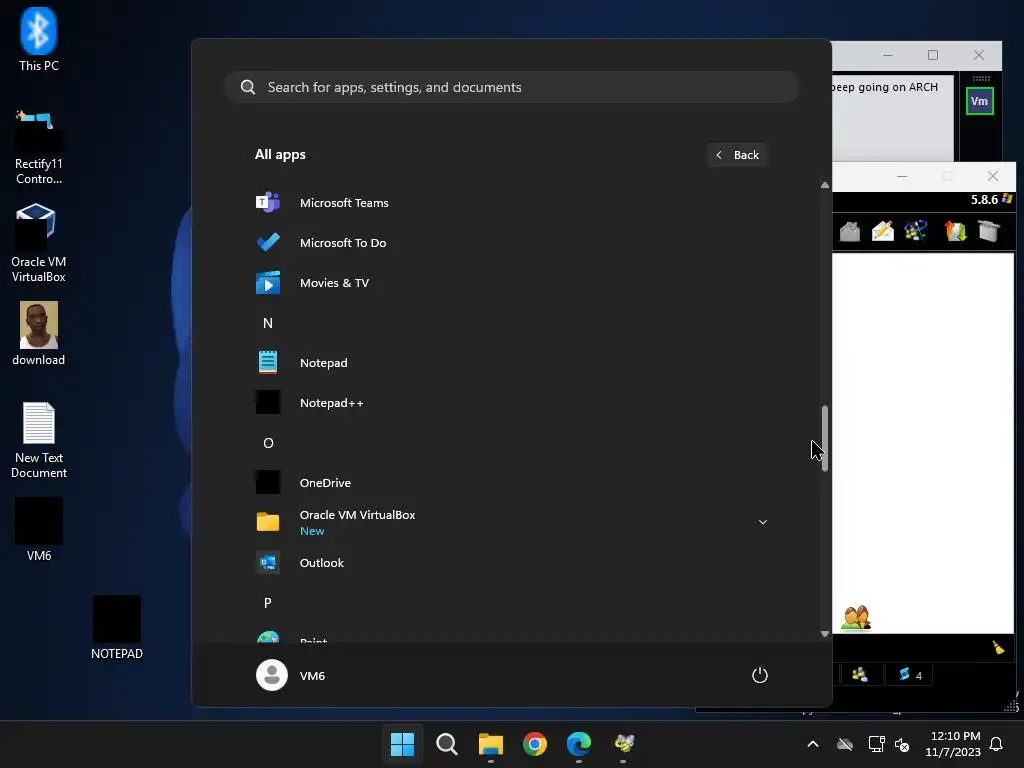
Task: Jump to the letter N section header
Action: (268, 323)
